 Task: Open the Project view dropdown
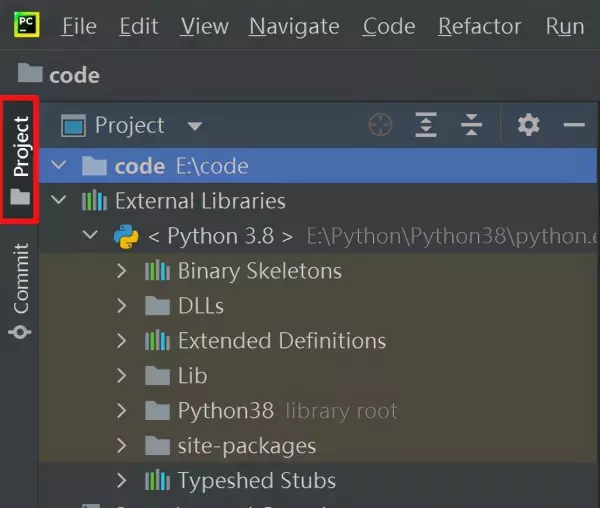[194, 125]
